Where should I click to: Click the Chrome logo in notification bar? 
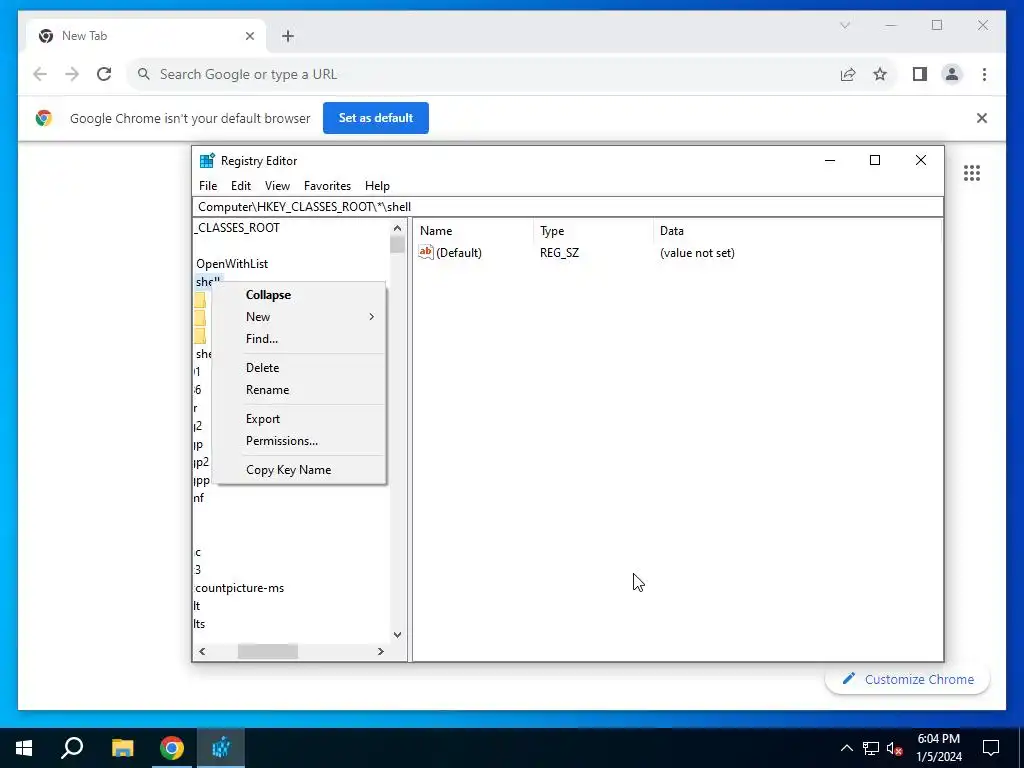pyautogui.click(x=44, y=118)
